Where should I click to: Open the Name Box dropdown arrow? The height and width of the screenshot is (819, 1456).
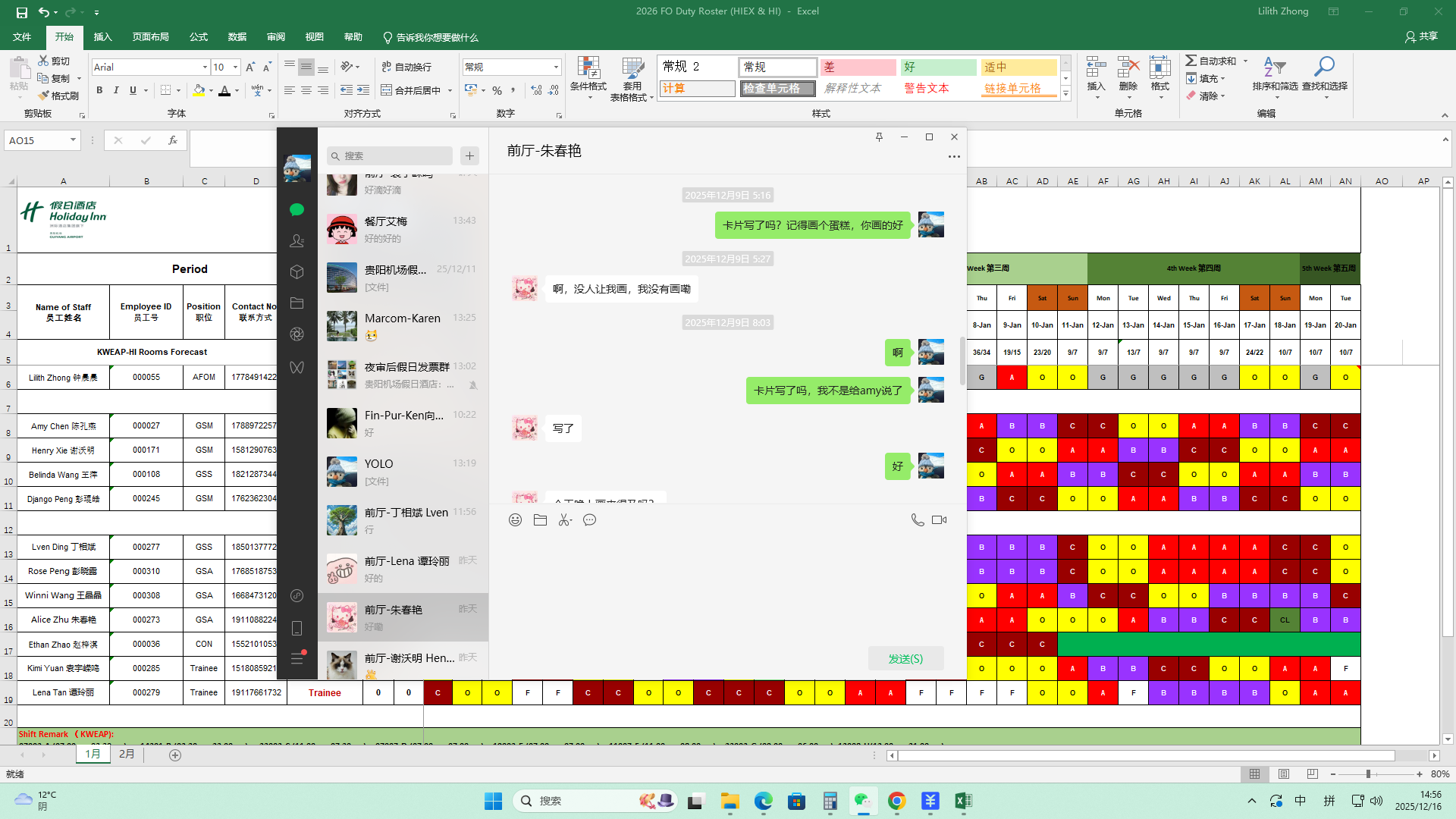pyautogui.click(x=73, y=140)
